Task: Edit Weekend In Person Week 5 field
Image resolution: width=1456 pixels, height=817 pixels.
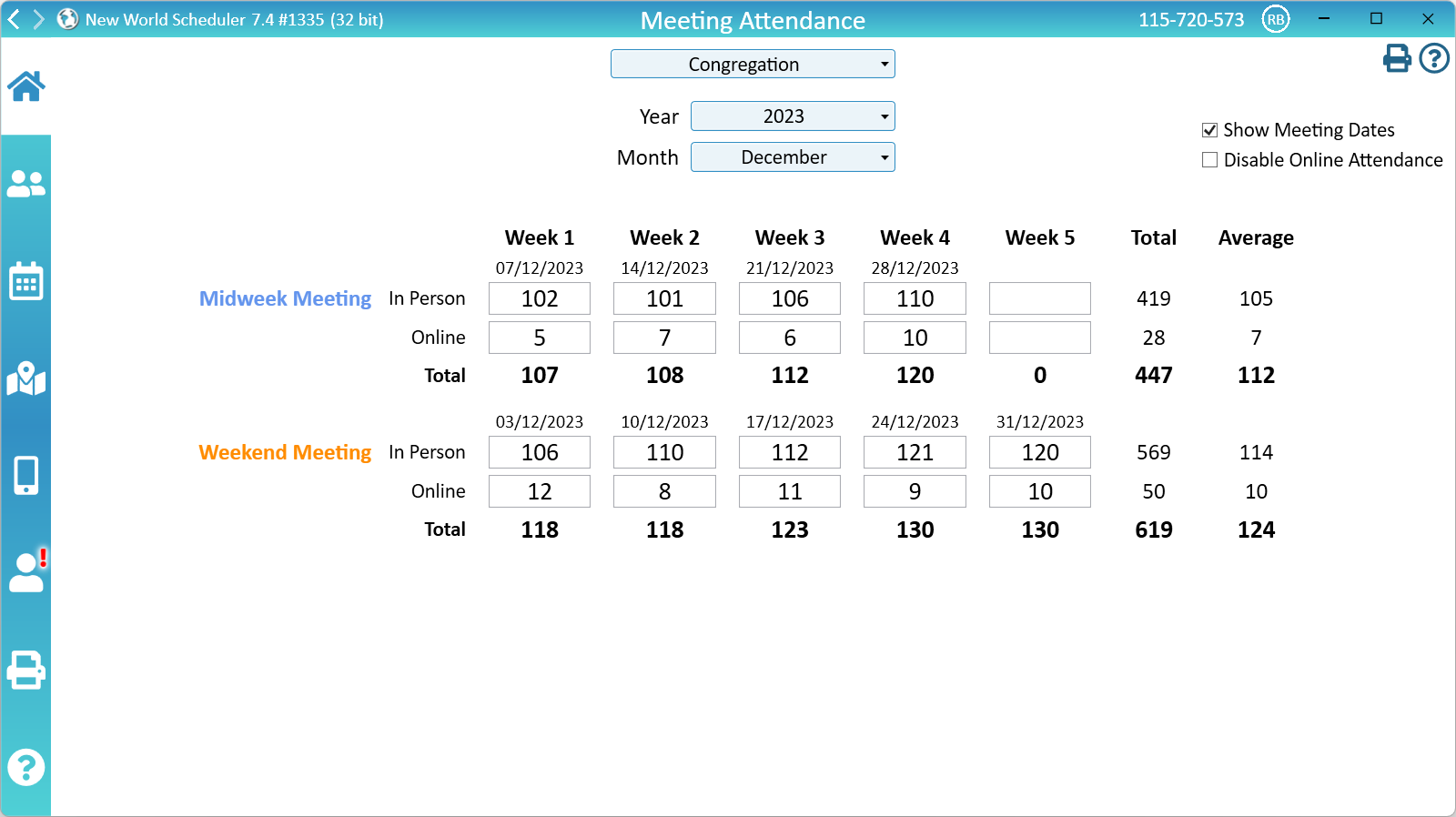Action: coord(1040,452)
